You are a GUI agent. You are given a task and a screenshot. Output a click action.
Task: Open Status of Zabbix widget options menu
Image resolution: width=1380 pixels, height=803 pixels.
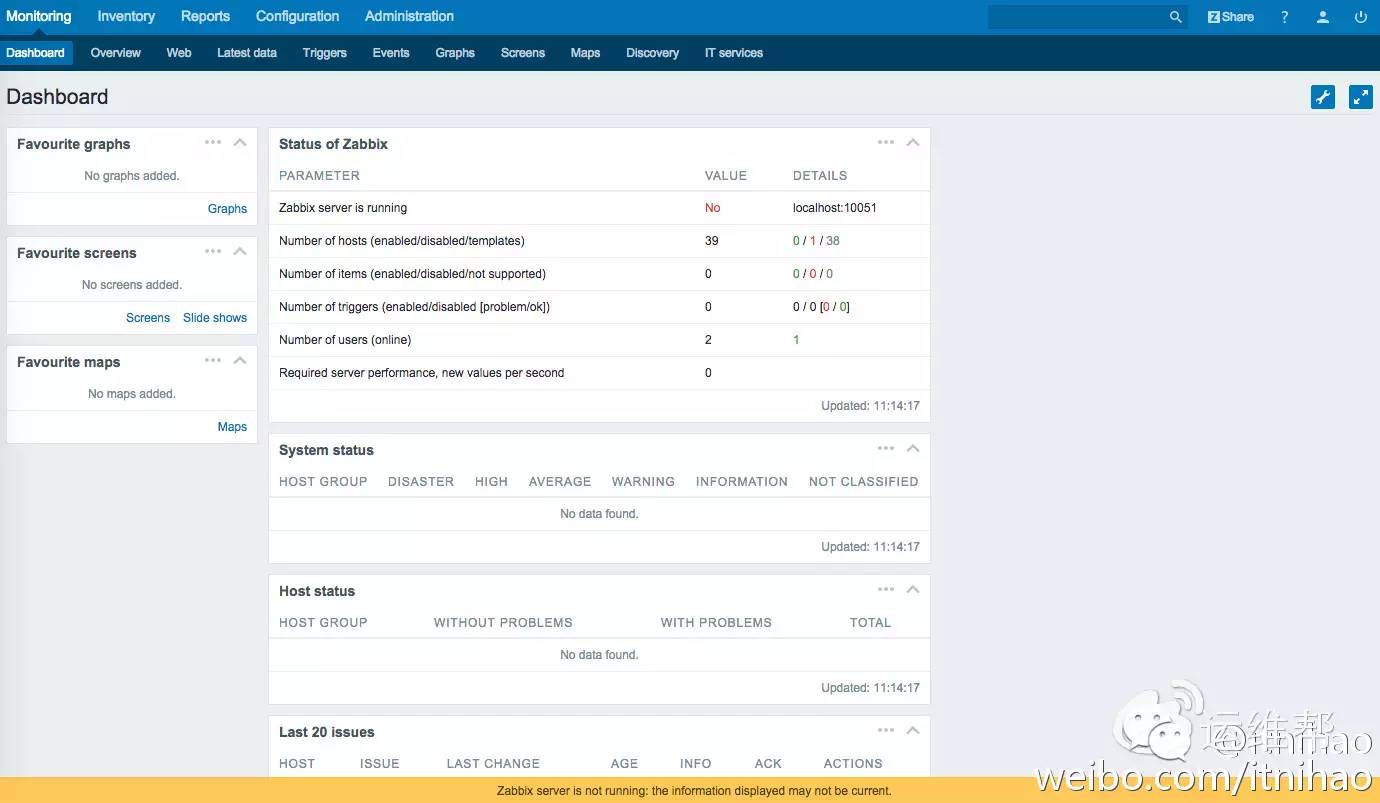pyautogui.click(x=886, y=142)
